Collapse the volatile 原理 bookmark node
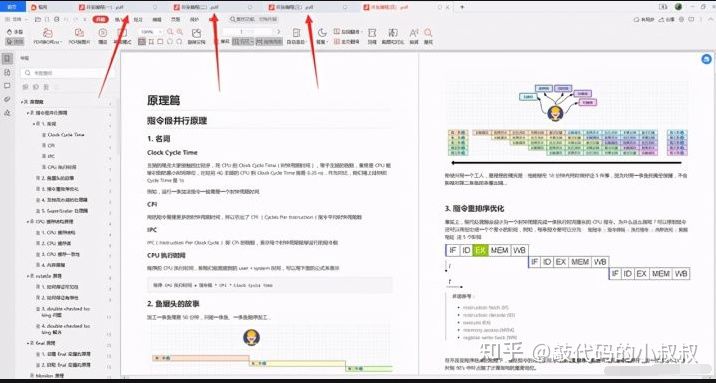716x383 pixels. point(27,276)
